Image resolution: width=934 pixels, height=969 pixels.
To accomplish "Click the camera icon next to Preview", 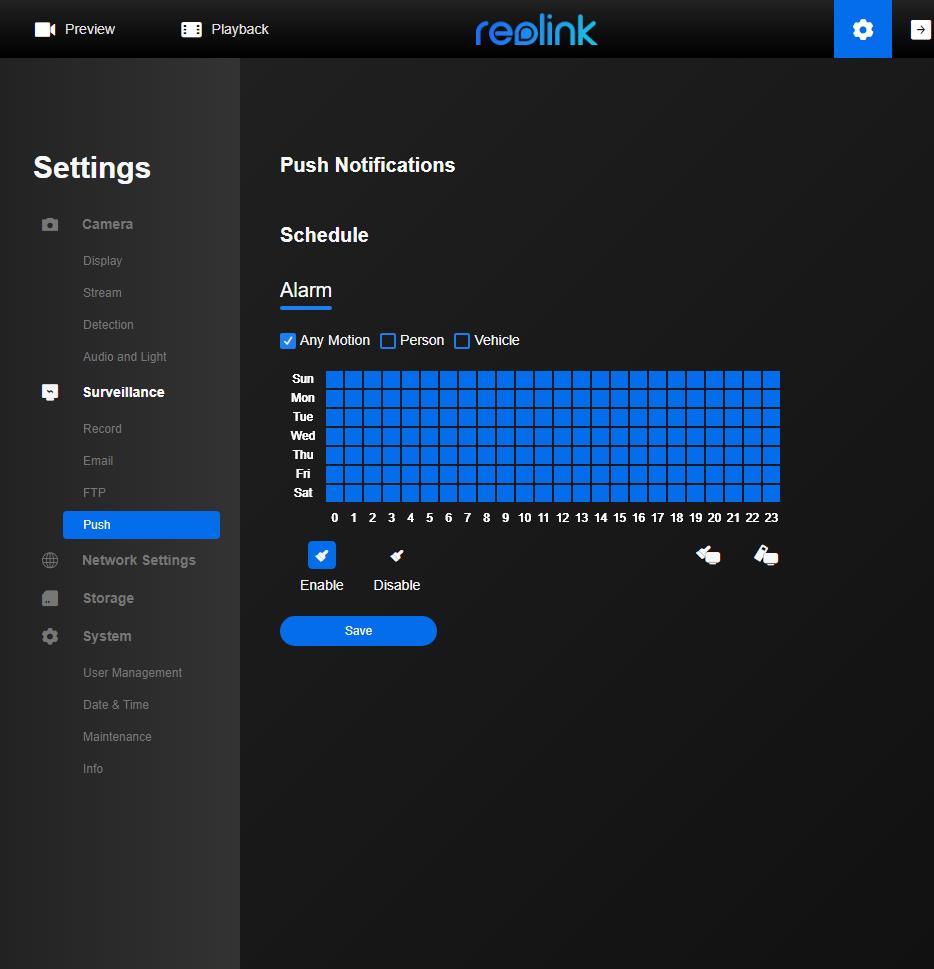I will [45, 29].
